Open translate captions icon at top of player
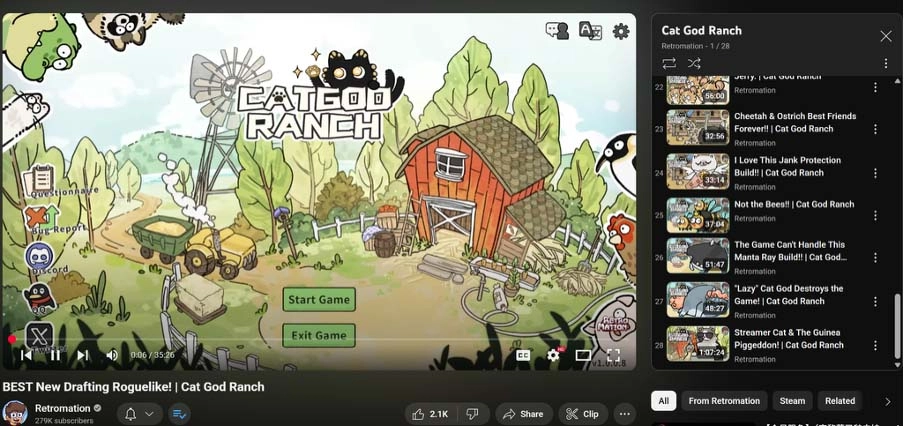This screenshot has width=904, height=426. click(590, 31)
